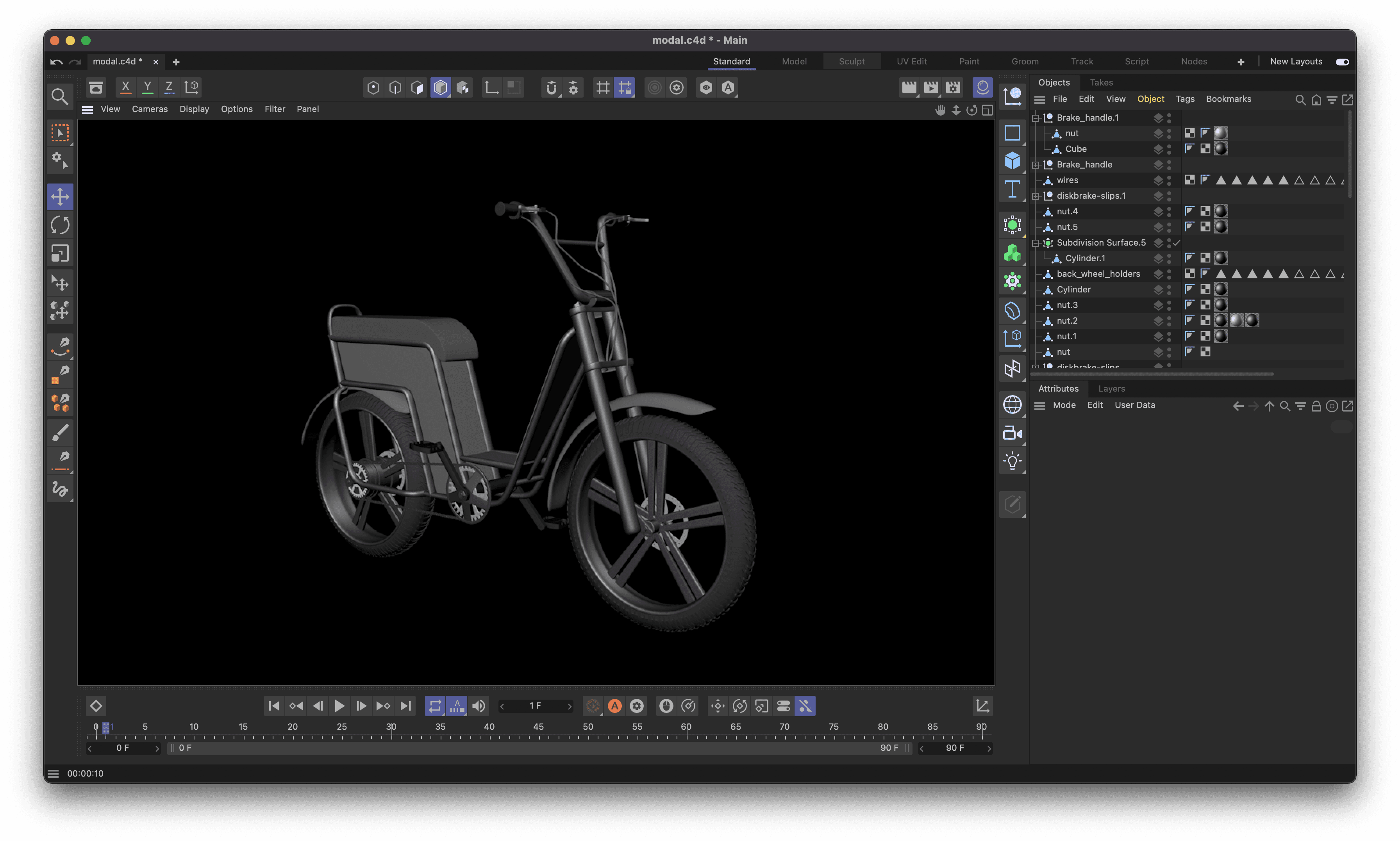Screen dimensions: 1400x841
Task: Toggle Y axis lock
Action: pos(147,87)
